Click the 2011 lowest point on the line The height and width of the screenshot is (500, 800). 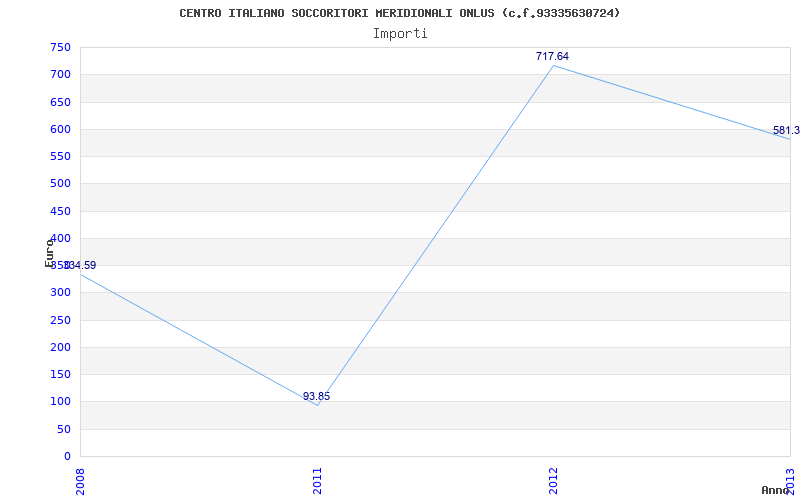[317, 405]
